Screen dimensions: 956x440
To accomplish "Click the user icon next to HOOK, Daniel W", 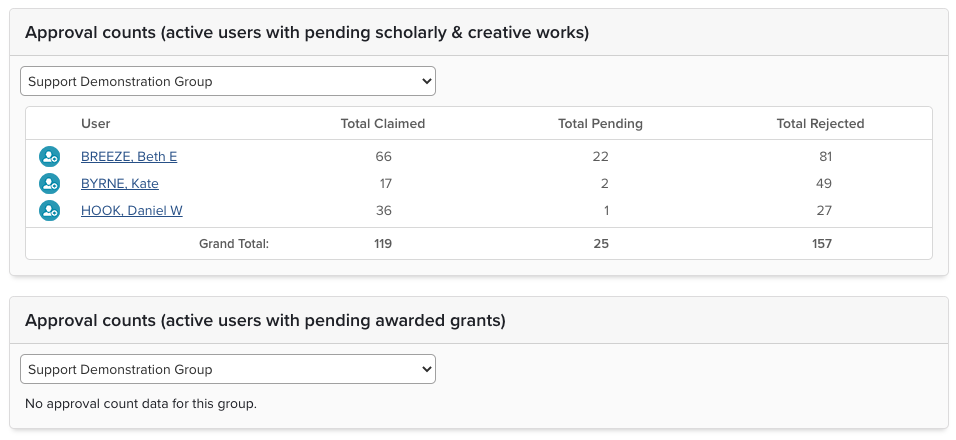I will pyautogui.click(x=49, y=211).
